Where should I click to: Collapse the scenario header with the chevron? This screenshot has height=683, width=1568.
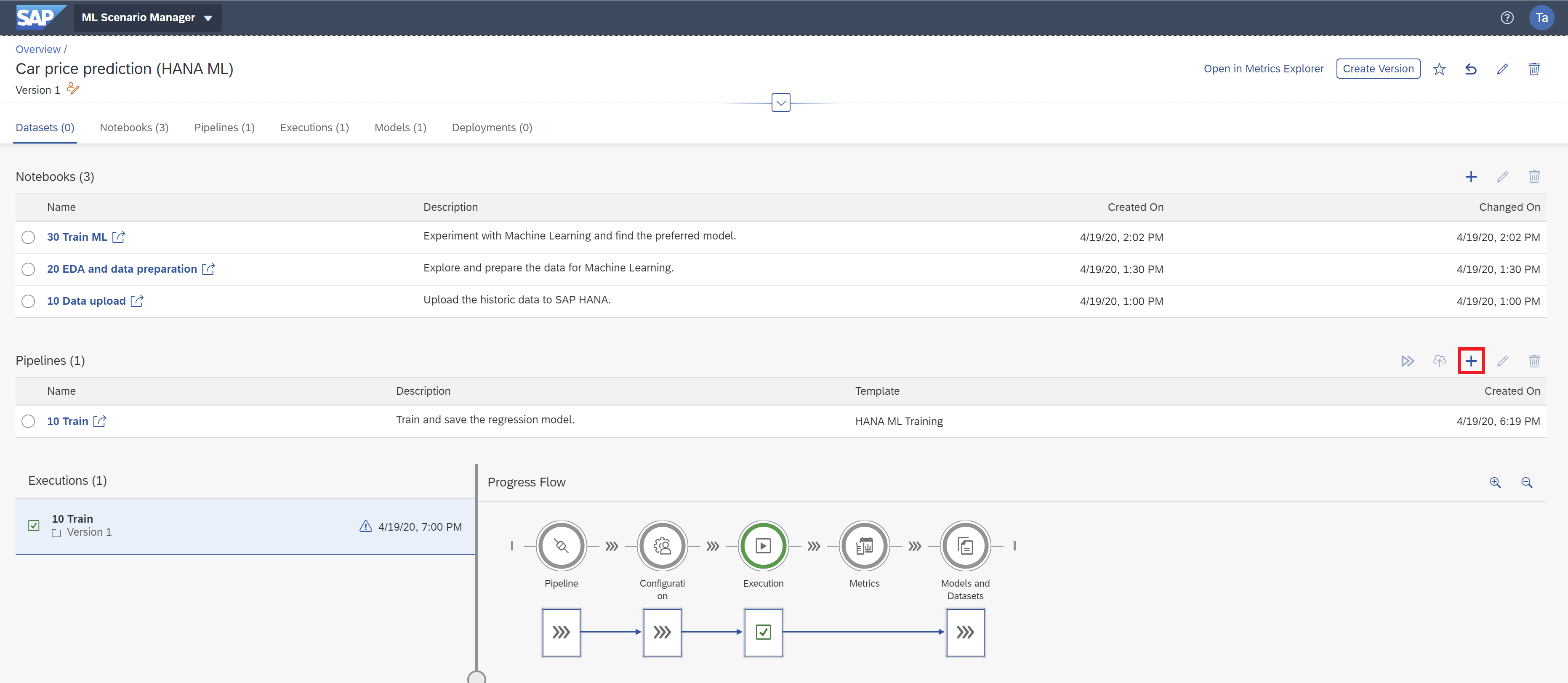tap(781, 102)
